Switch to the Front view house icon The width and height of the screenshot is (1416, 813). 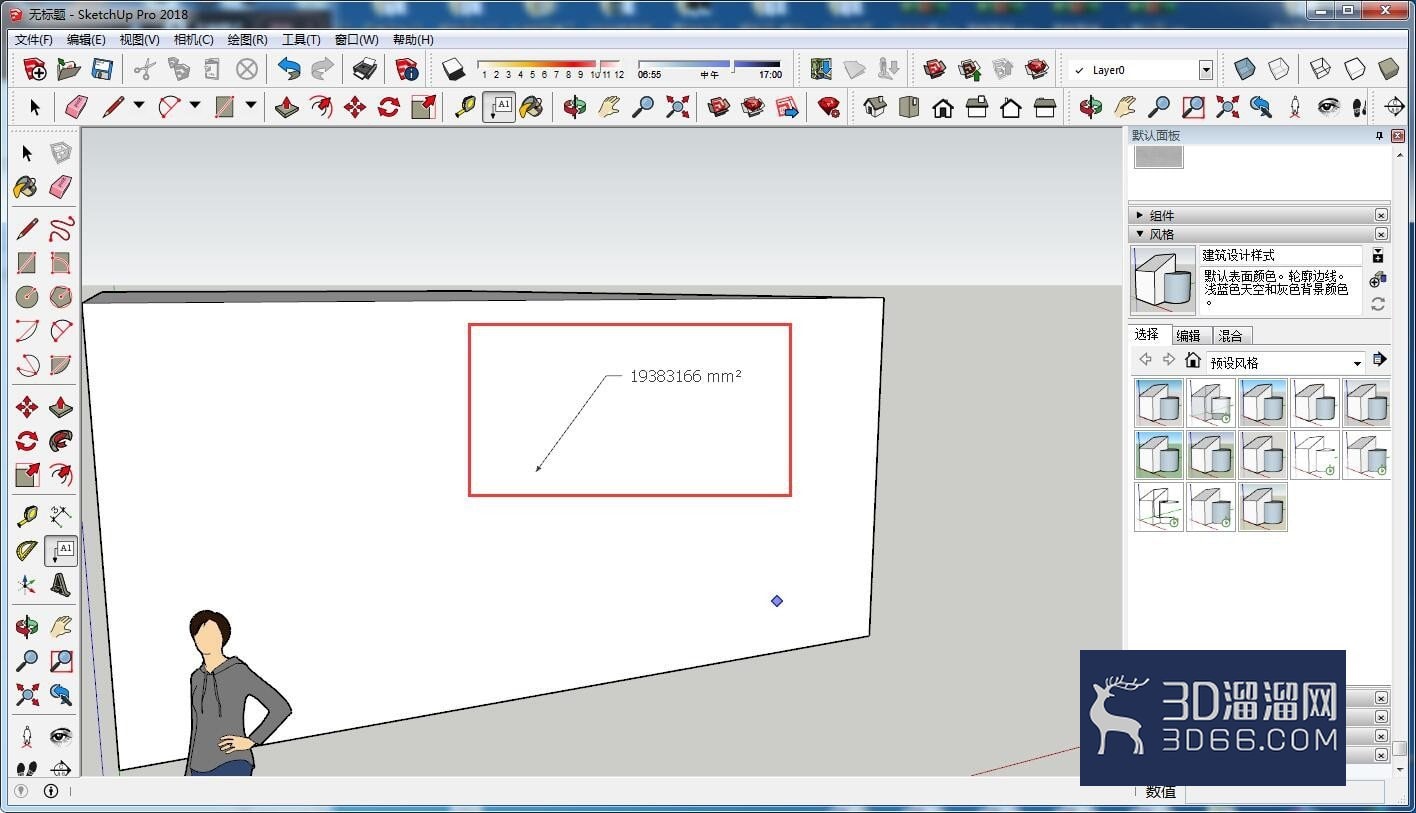943,107
